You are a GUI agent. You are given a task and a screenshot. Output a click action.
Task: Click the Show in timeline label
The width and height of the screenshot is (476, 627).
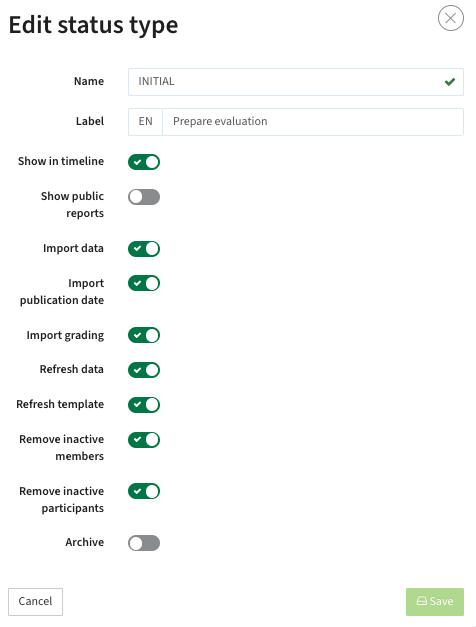61,161
